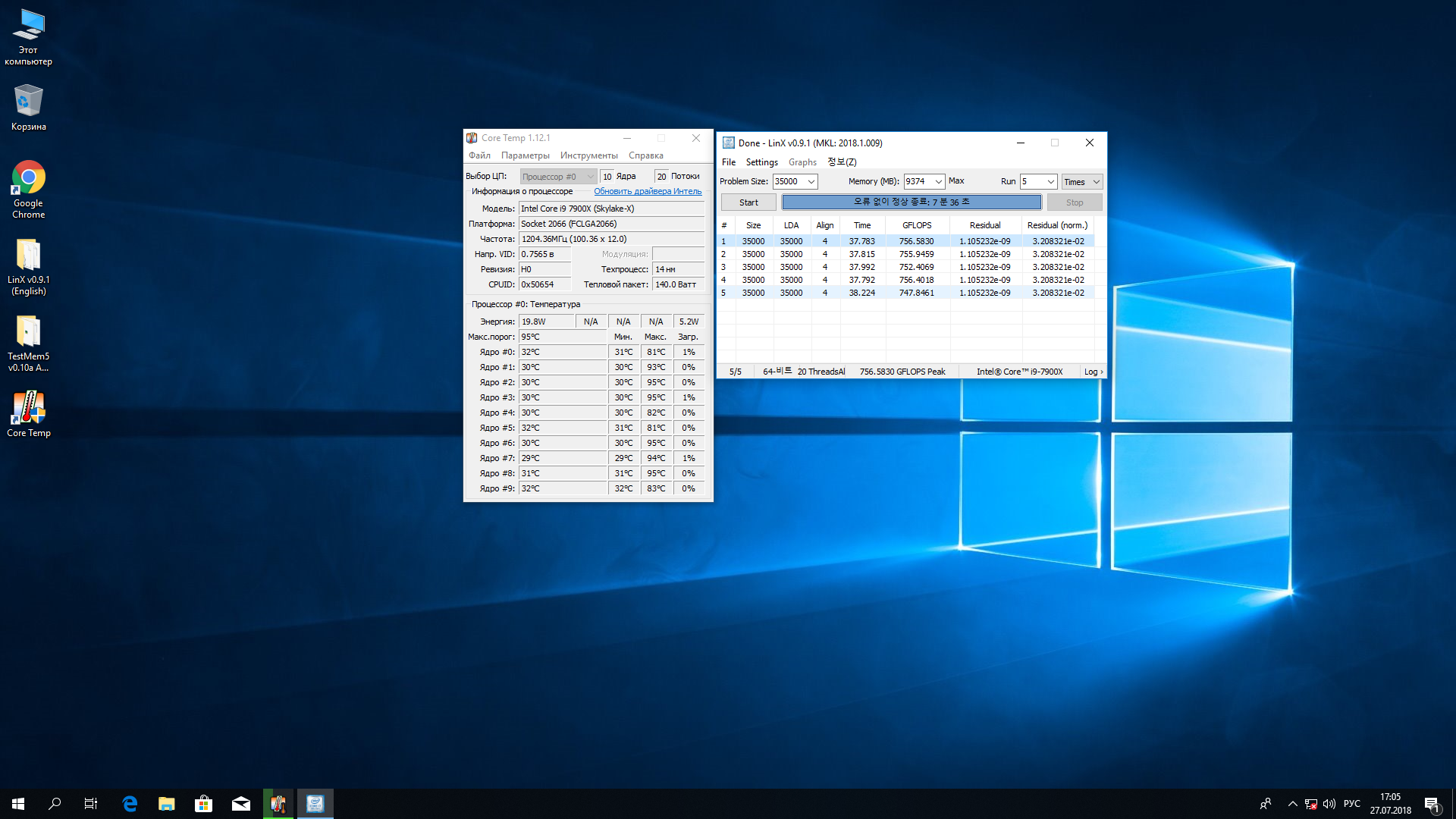Expand Memory (MB) dropdown
This screenshot has height=819, width=1456.
pyautogui.click(x=938, y=182)
